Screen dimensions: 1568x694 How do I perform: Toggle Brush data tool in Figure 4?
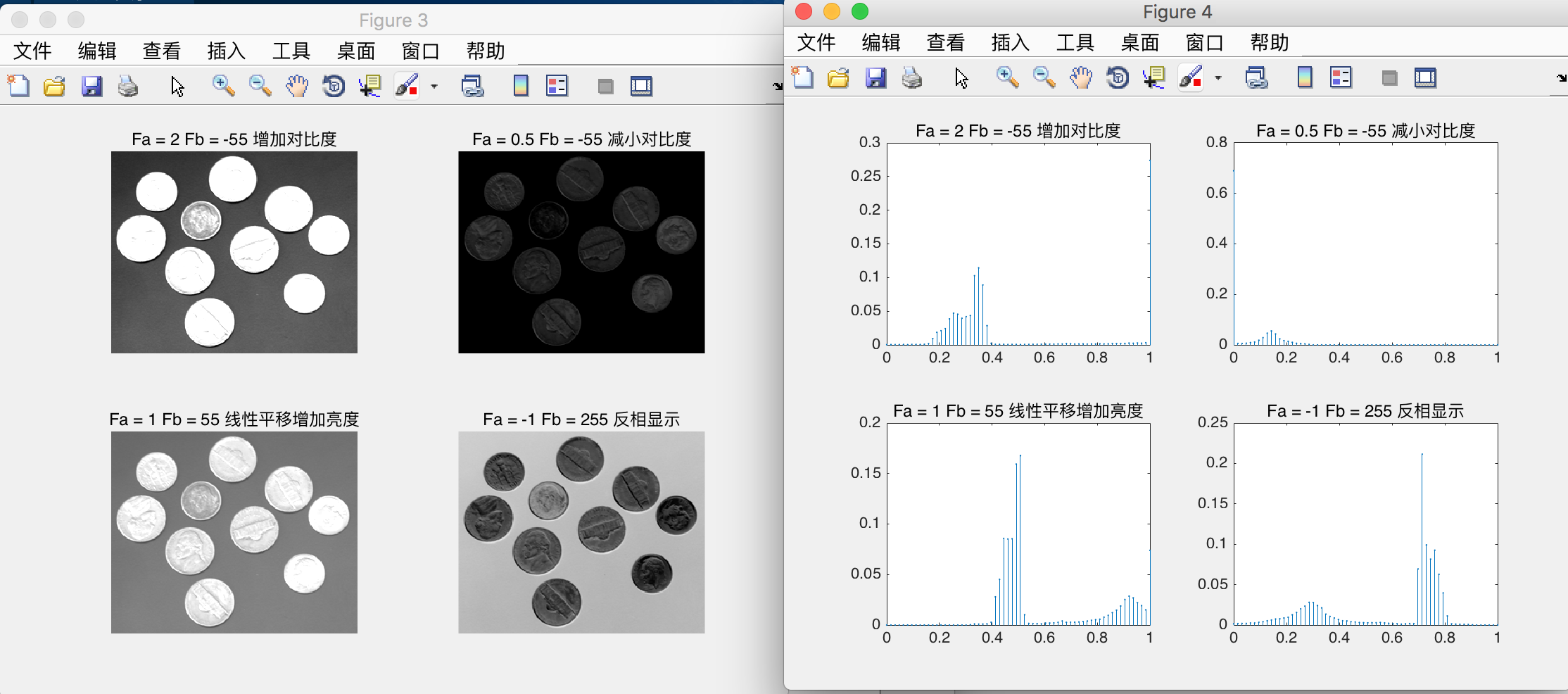click(x=1191, y=77)
